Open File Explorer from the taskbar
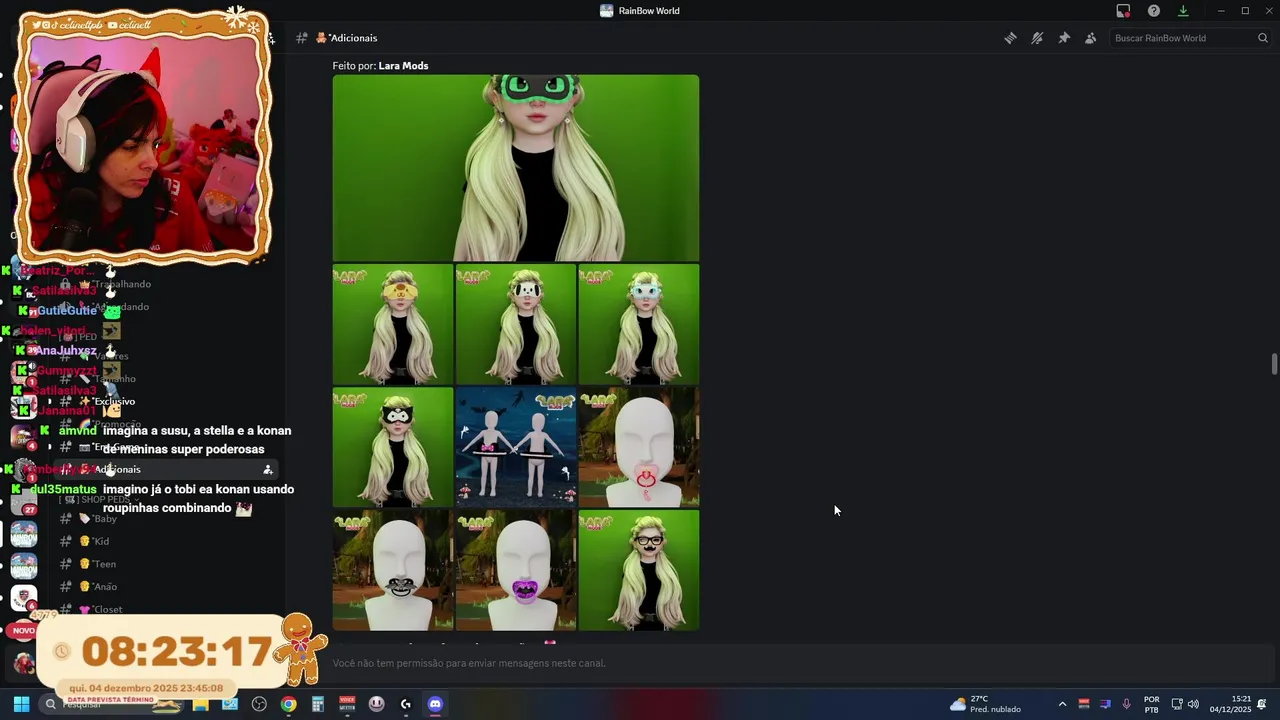The image size is (1280, 720). [x=200, y=704]
